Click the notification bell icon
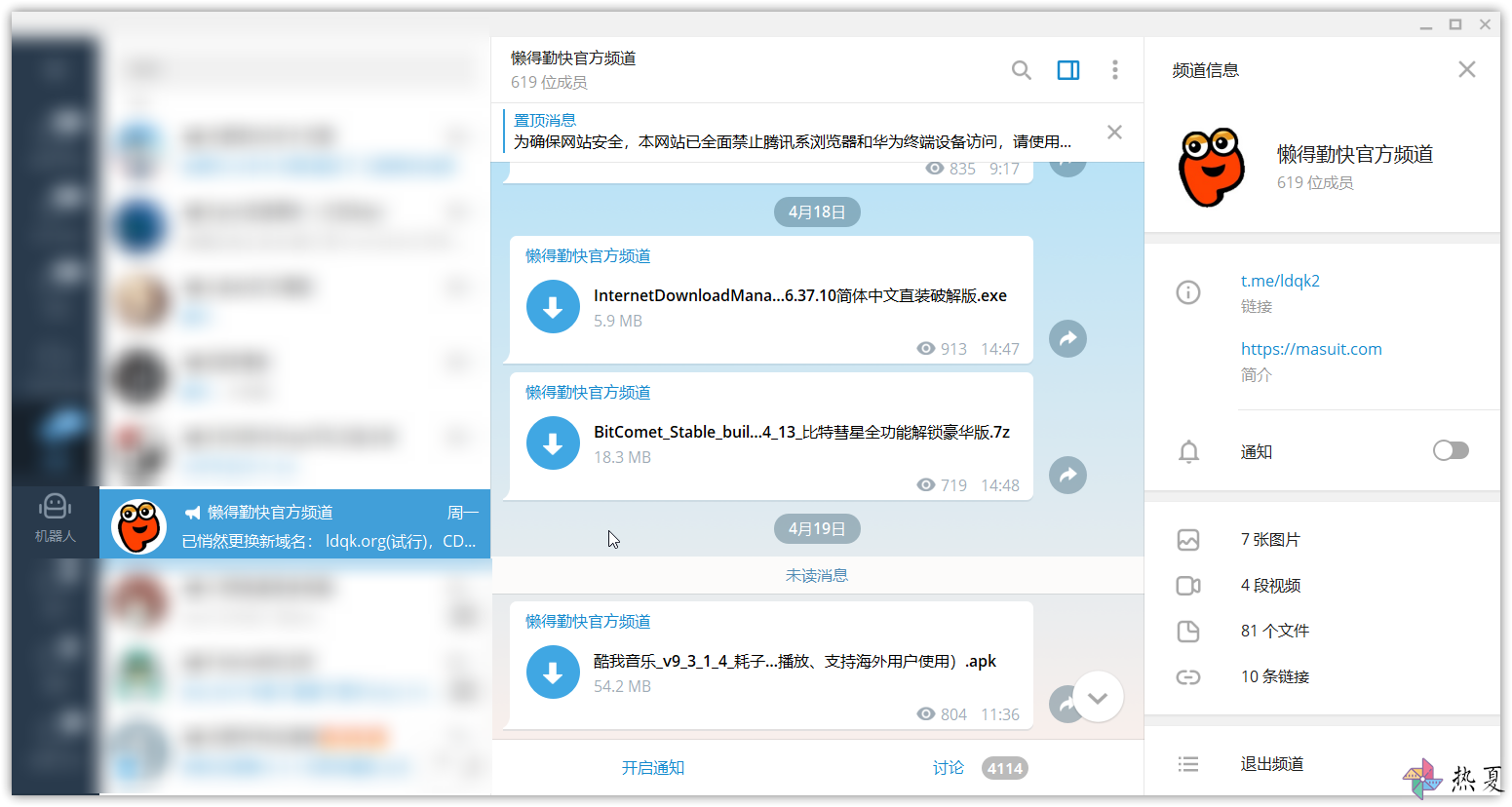This screenshot has height=807, width=1512. coord(1188,451)
